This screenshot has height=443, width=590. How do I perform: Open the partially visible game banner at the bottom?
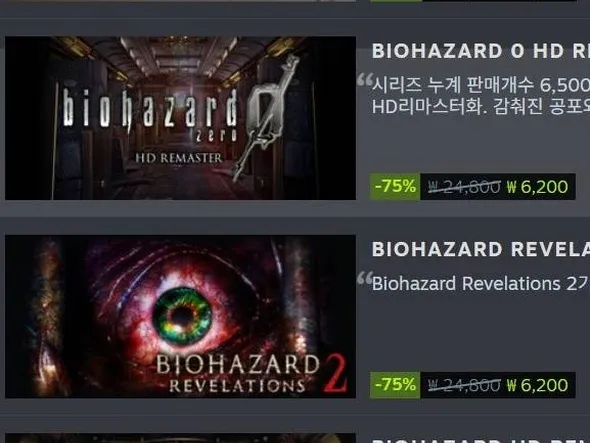180,438
